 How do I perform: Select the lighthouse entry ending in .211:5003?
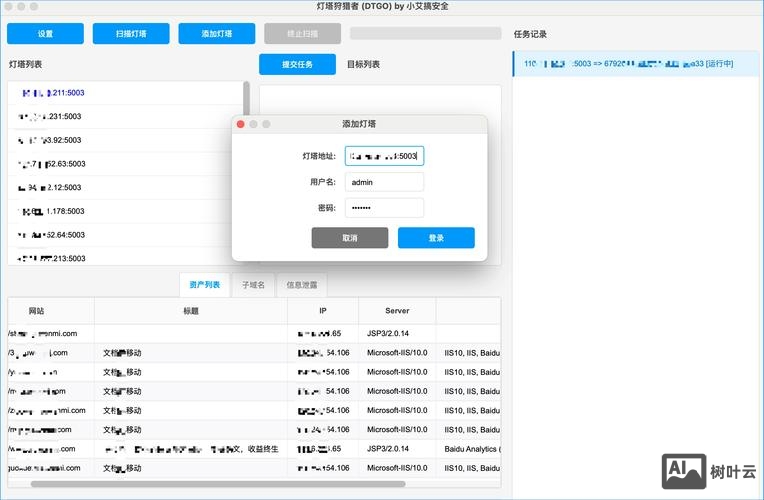(x=125, y=93)
